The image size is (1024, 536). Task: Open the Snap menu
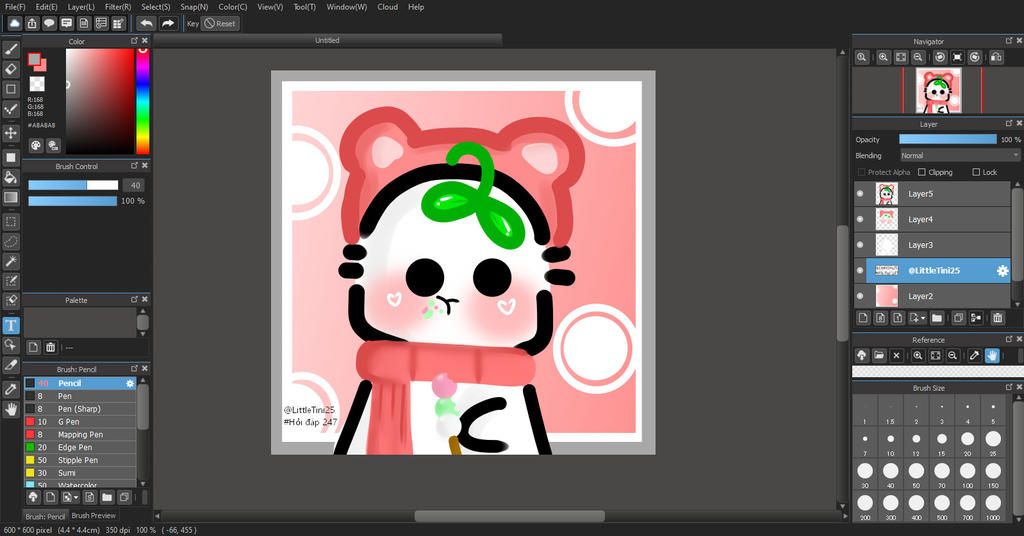tap(194, 7)
